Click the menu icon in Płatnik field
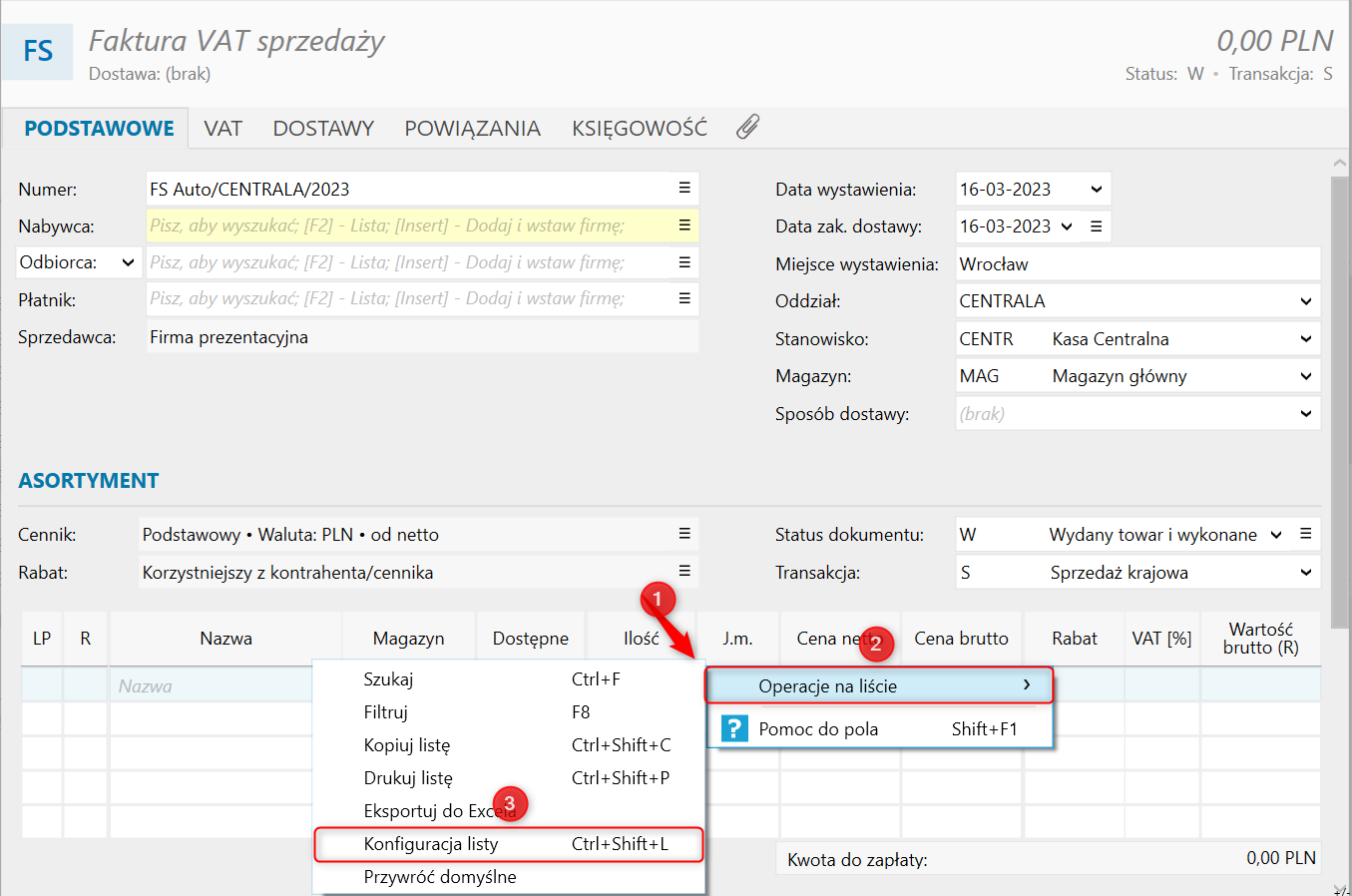The height and width of the screenshot is (896, 1352). pos(684,298)
